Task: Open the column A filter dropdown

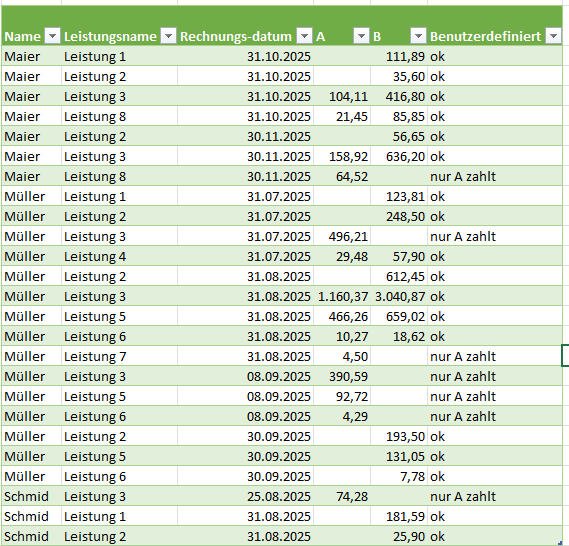Action: coord(361,36)
